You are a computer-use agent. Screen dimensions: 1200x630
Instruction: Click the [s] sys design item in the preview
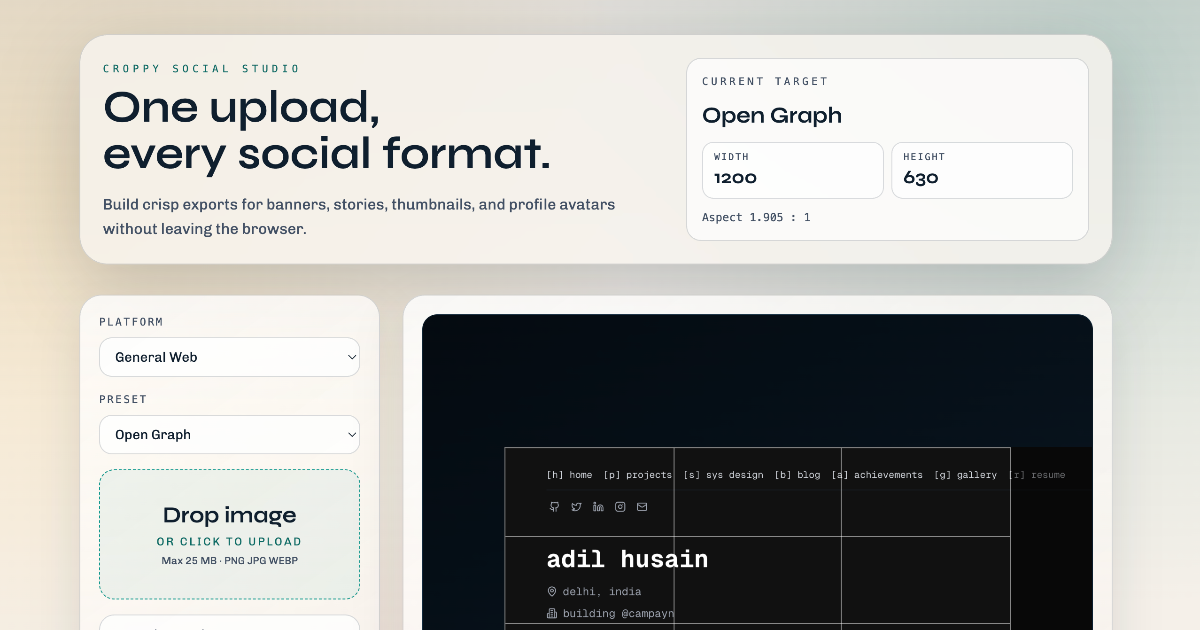[723, 475]
